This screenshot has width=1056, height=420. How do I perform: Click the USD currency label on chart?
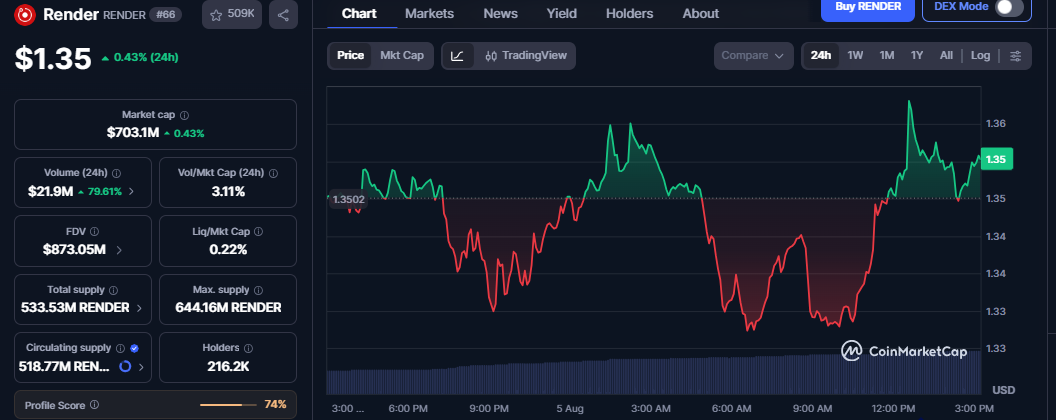1003,390
